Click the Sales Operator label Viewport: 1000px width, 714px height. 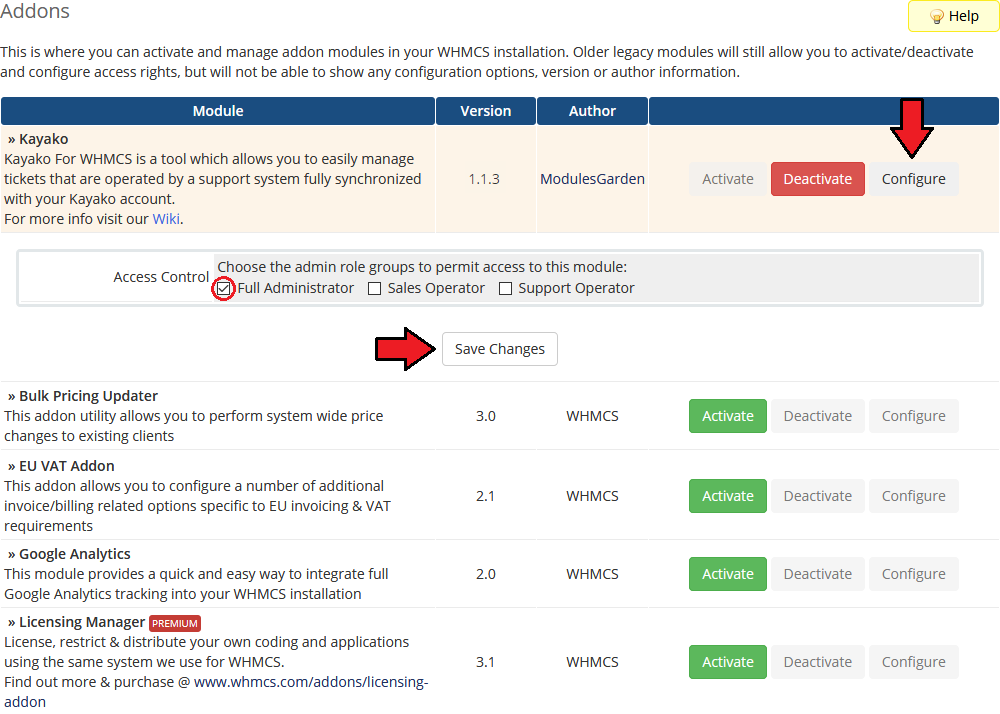click(436, 288)
